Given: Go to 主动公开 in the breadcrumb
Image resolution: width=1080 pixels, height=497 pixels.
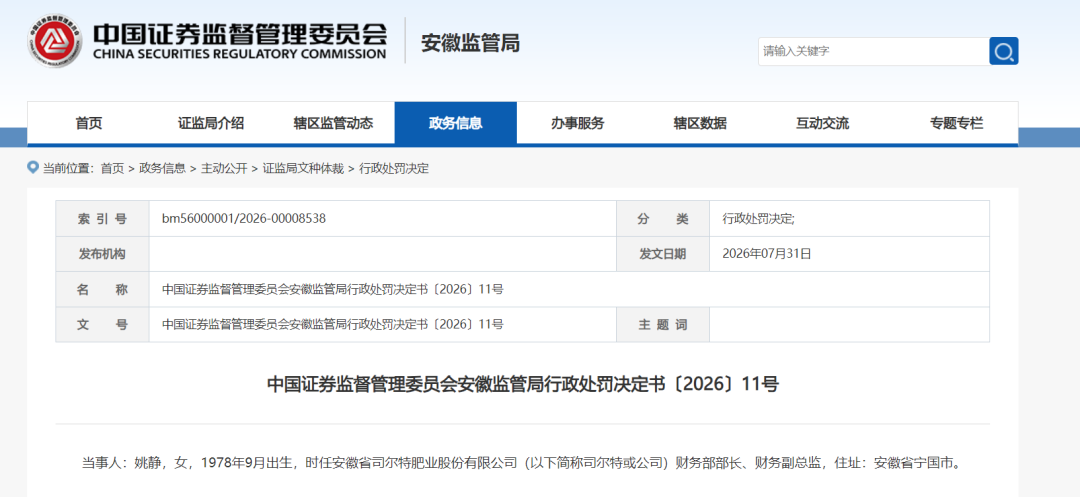Looking at the screenshot, I should (224, 168).
